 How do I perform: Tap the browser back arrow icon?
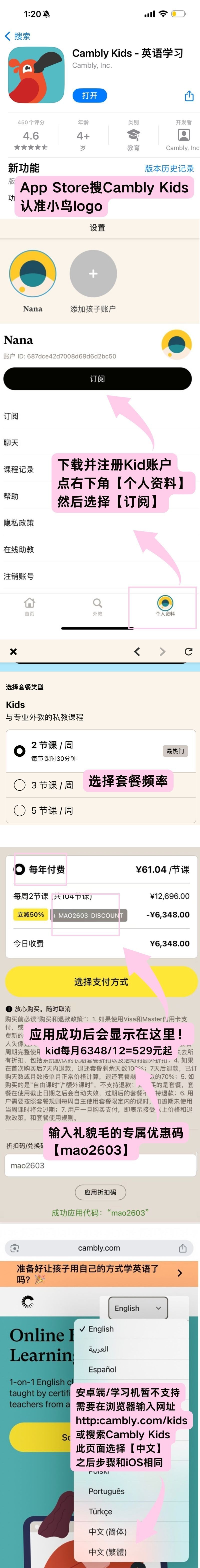click(x=137, y=651)
